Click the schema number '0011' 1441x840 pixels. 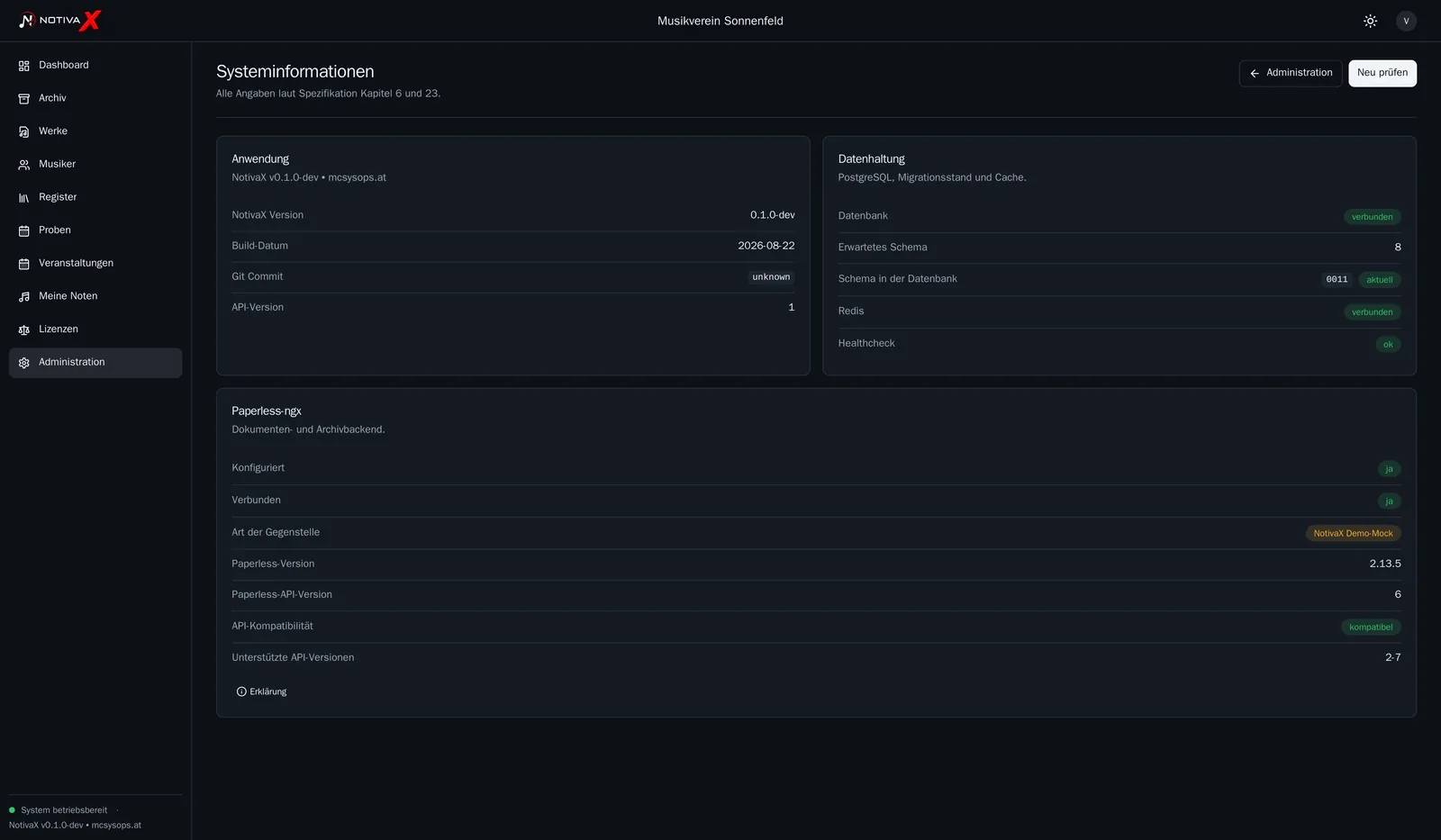pos(1337,280)
